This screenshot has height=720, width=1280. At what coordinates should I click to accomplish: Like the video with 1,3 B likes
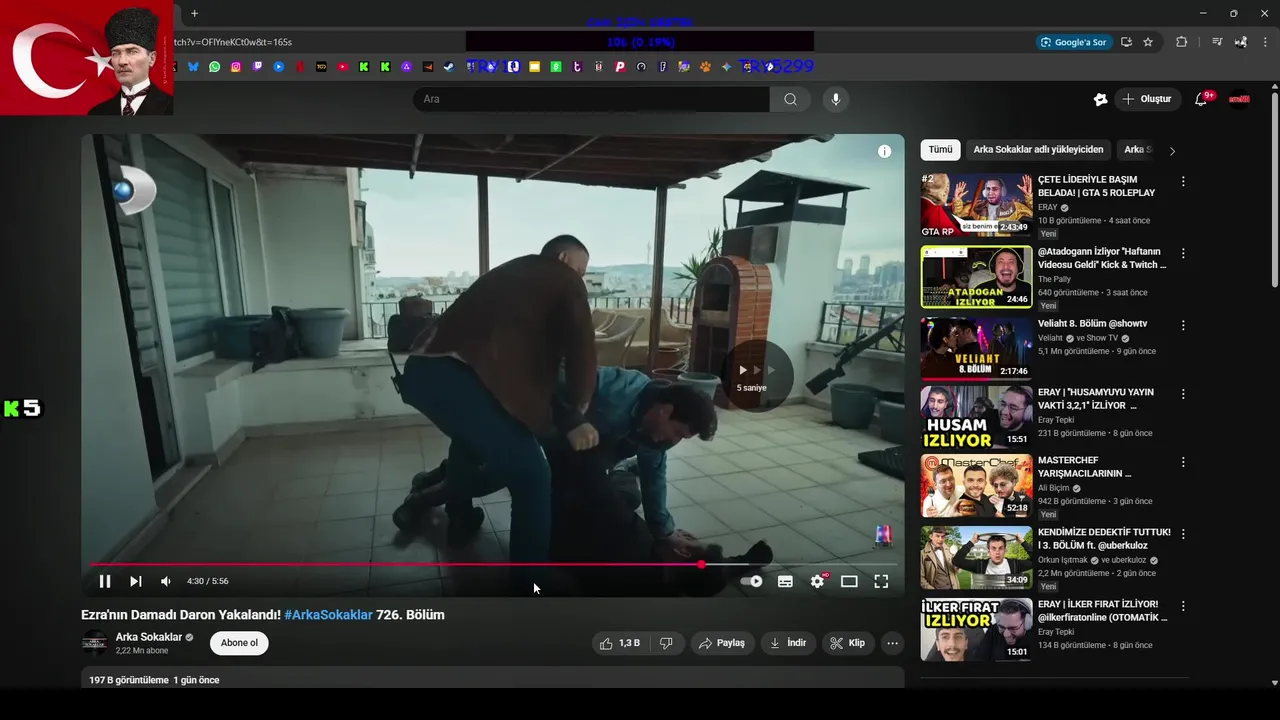coord(619,643)
